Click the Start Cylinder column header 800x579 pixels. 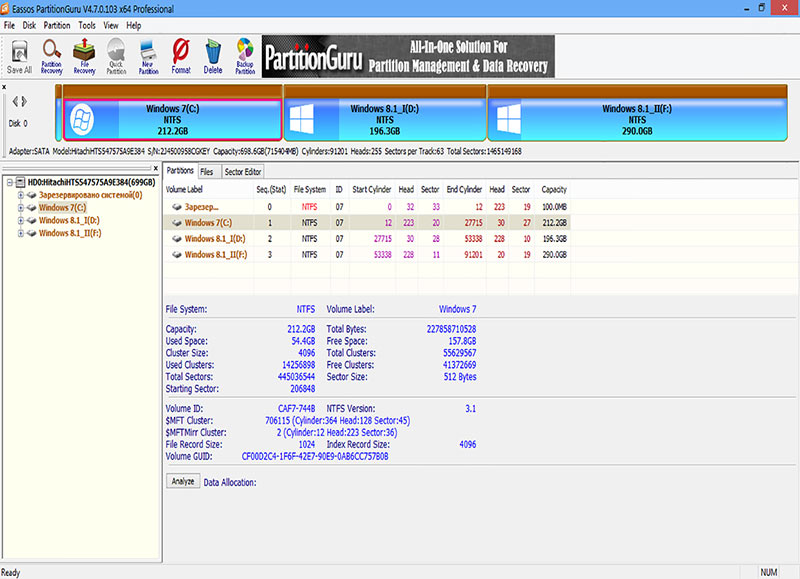point(371,189)
